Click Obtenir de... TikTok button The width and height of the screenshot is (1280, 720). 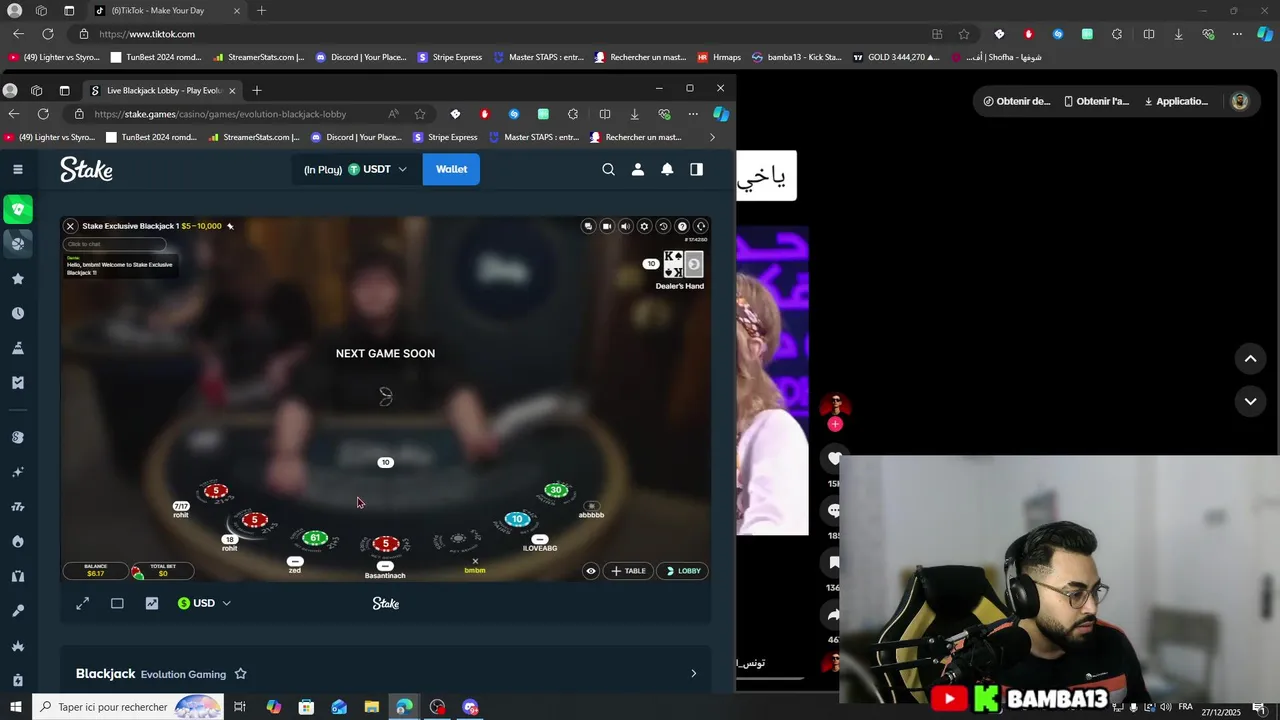pyautogui.click(x=1016, y=101)
